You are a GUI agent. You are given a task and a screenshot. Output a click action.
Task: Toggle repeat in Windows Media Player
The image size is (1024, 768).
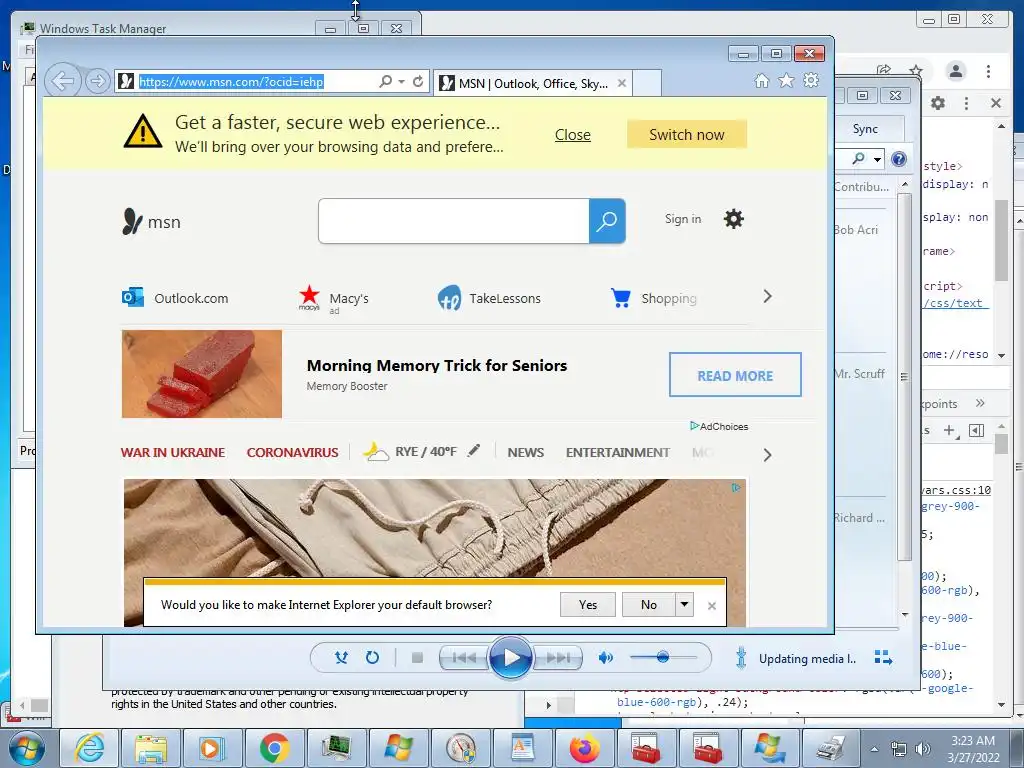click(372, 658)
